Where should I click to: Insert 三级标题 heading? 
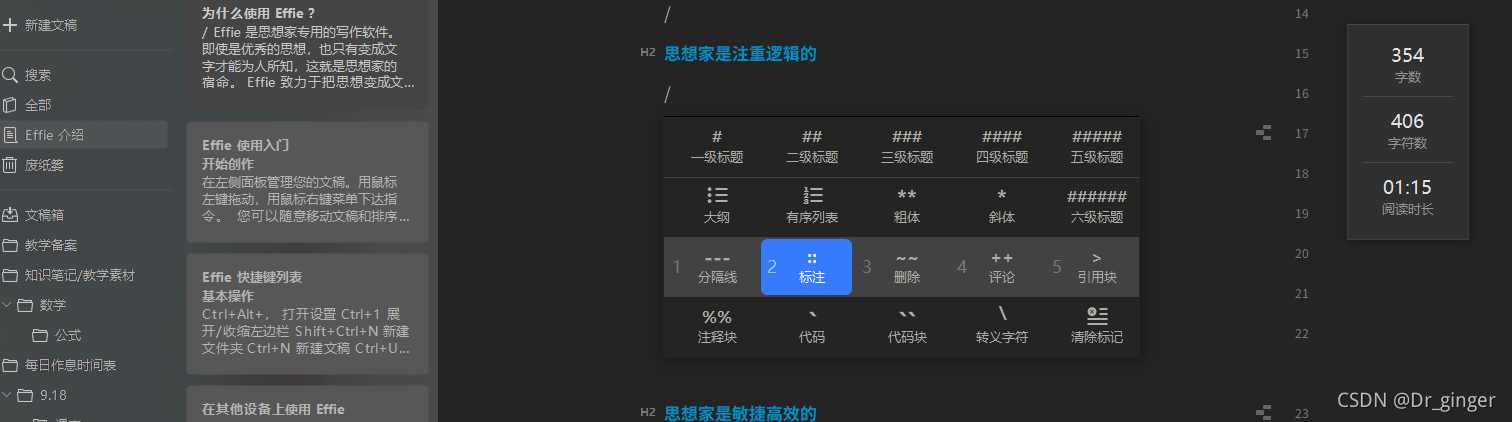coord(907,147)
